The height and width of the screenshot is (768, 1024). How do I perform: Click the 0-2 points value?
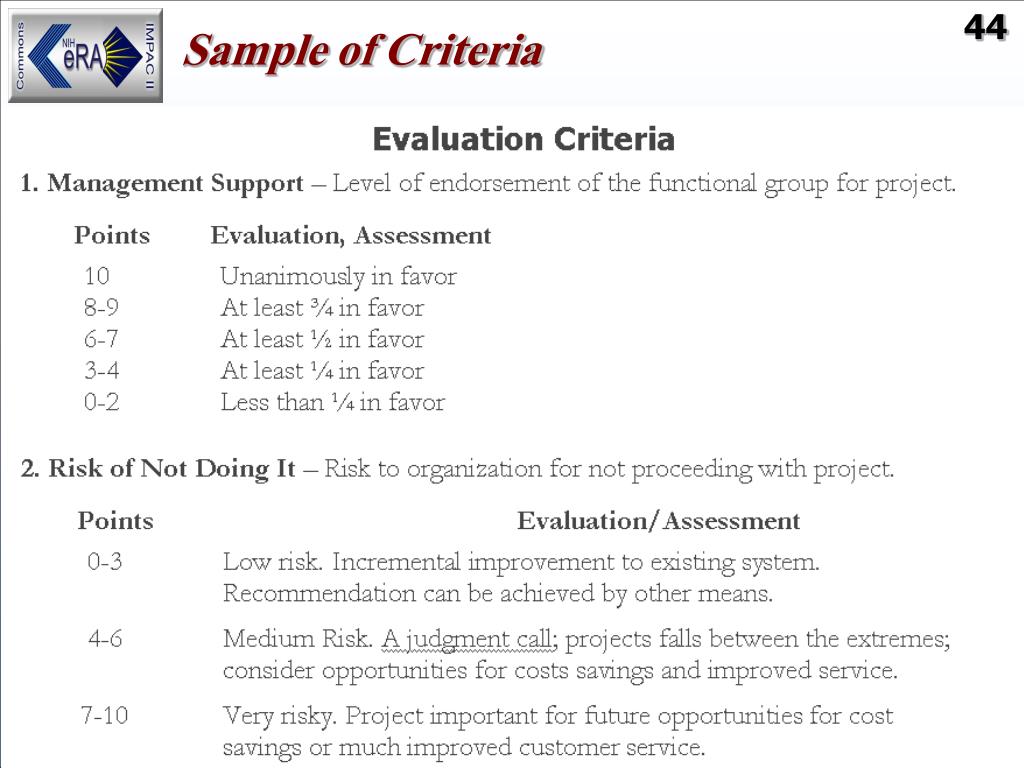pos(102,402)
